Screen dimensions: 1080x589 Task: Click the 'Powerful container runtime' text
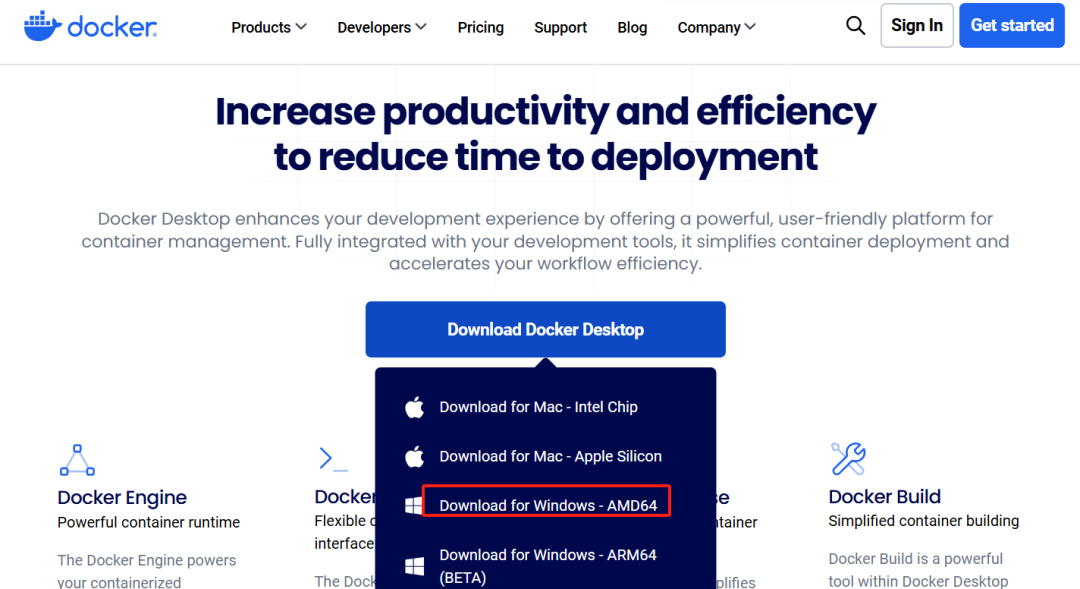tap(149, 522)
